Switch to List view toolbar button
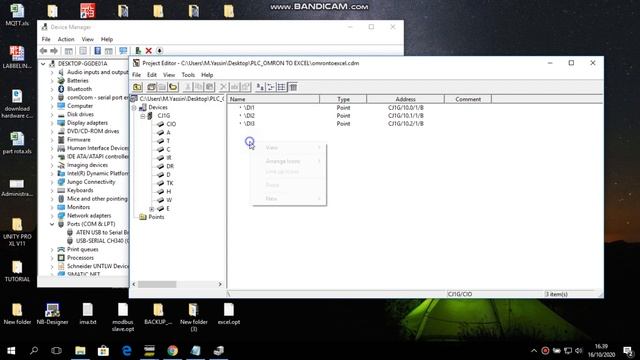This screenshot has height=360, width=640. click(x=282, y=87)
